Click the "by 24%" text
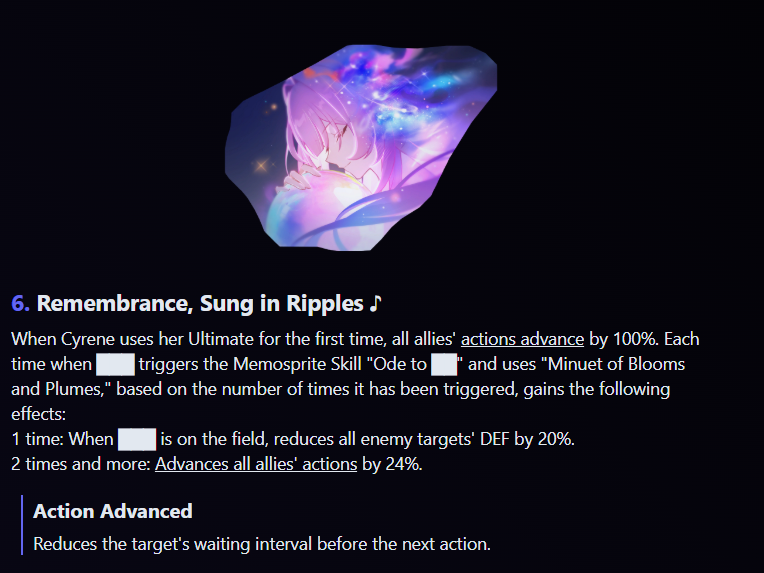This screenshot has width=764, height=573. point(391,464)
